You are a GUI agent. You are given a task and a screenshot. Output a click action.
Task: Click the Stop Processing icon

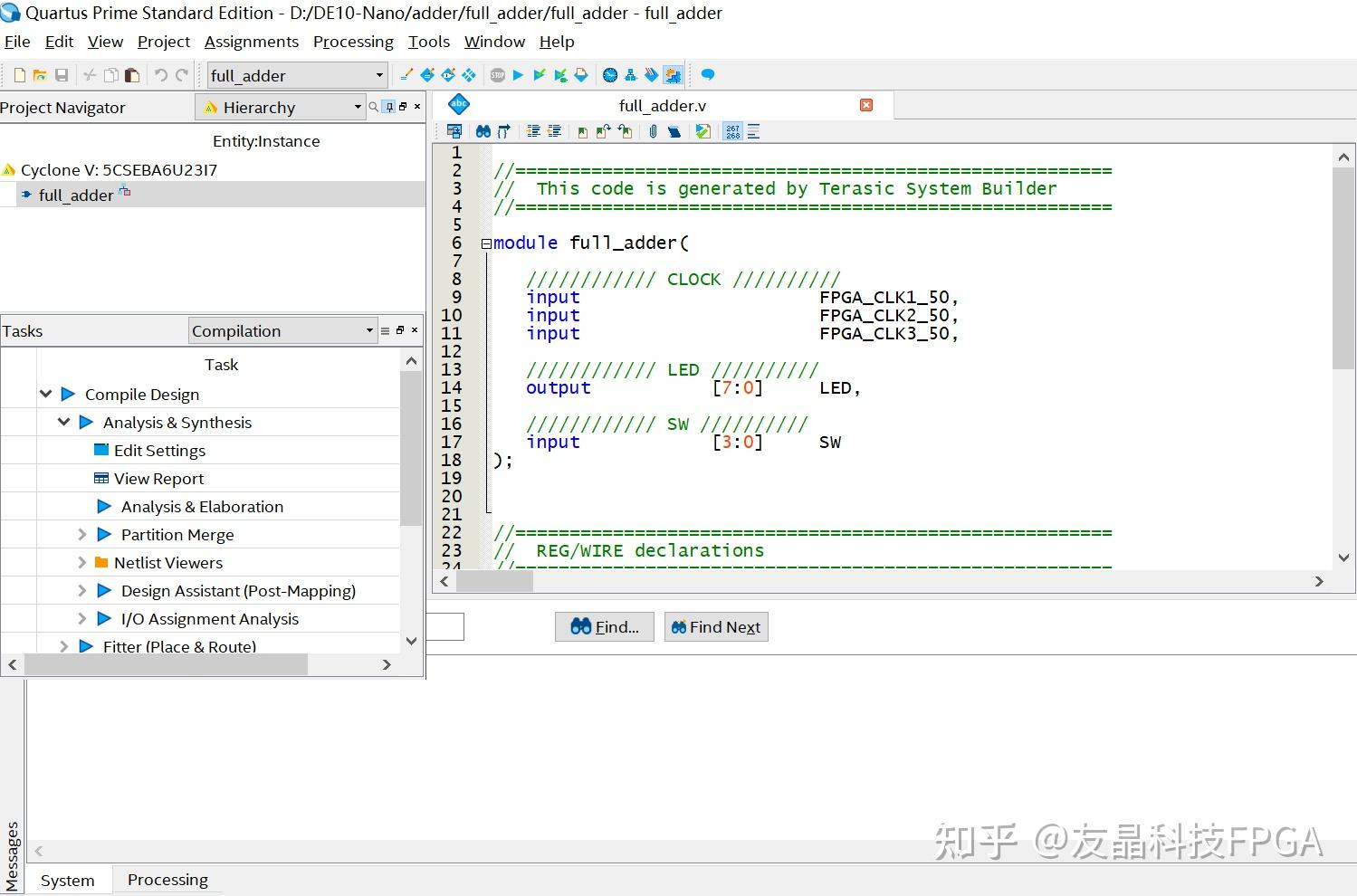[x=498, y=75]
